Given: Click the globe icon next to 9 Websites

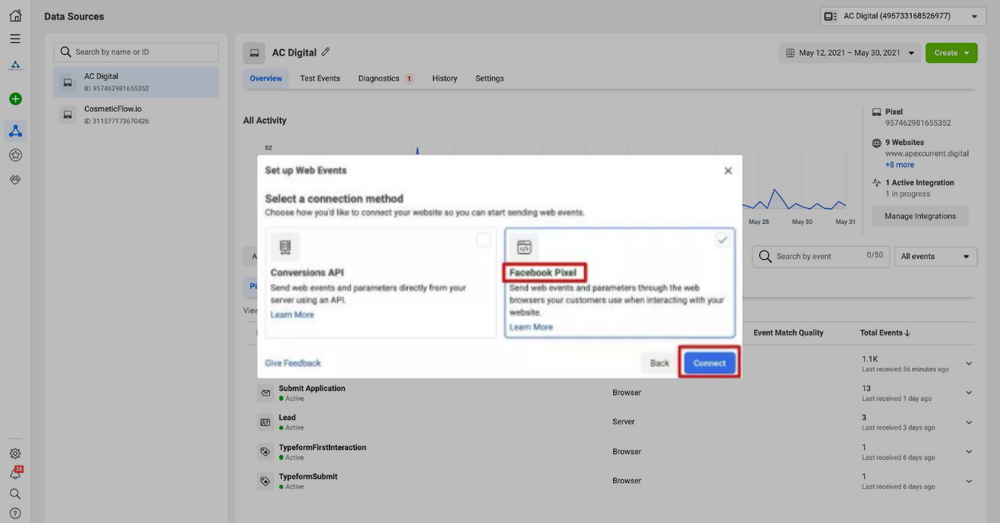Looking at the screenshot, I should tap(876, 143).
